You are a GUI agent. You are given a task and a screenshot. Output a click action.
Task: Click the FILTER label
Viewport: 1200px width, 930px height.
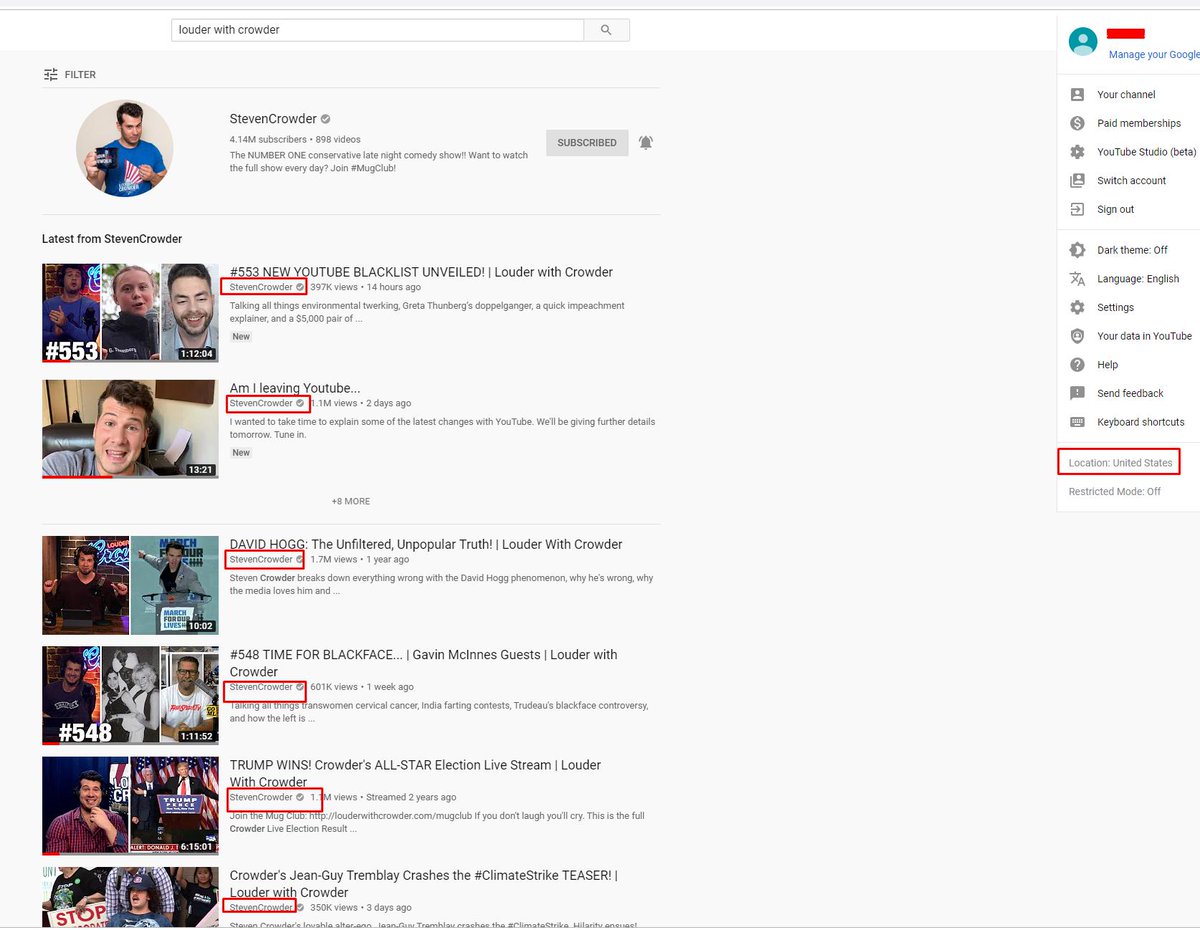click(80, 75)
